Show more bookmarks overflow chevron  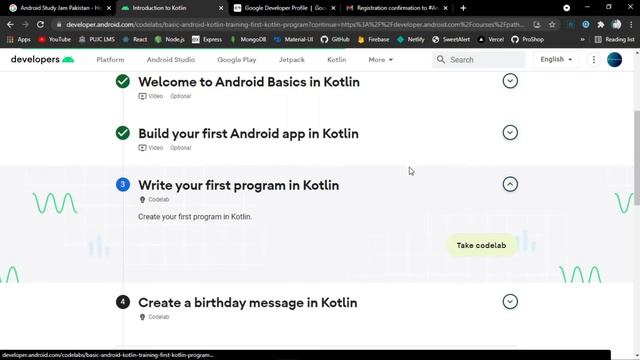pos(582,40)
